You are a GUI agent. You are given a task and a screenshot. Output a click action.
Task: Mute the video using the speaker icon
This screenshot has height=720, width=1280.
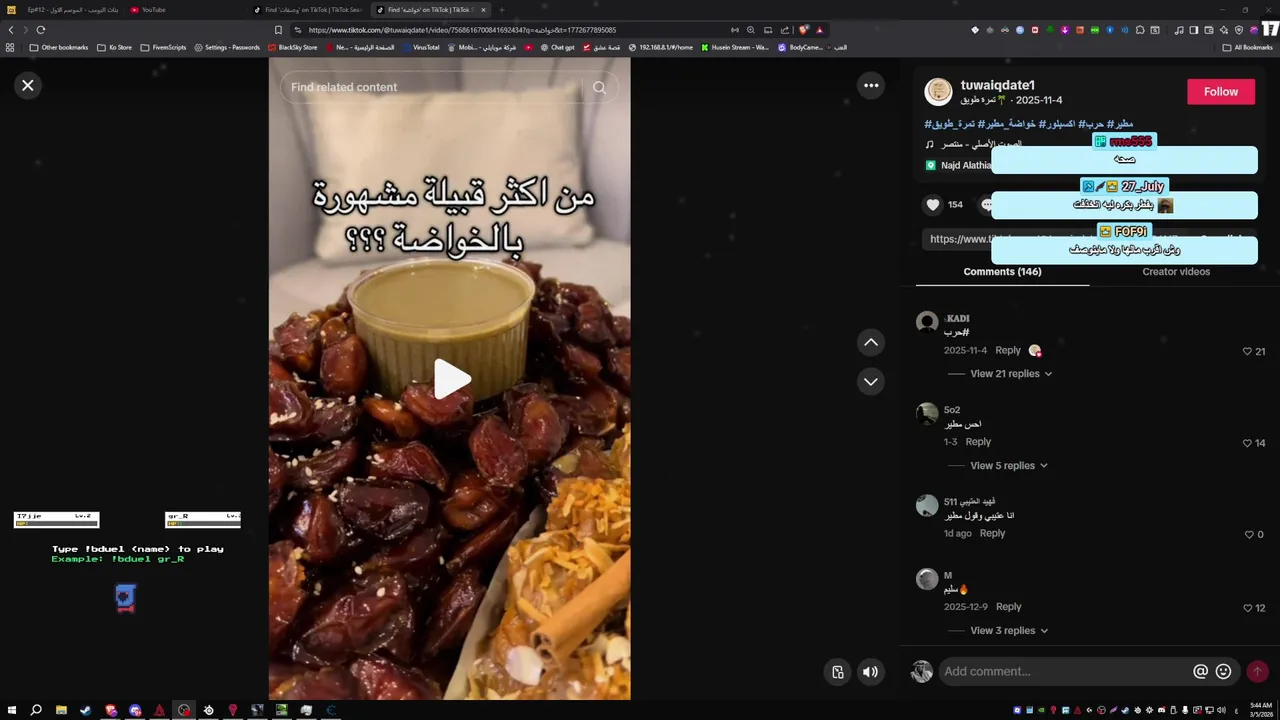click(870, 672)
